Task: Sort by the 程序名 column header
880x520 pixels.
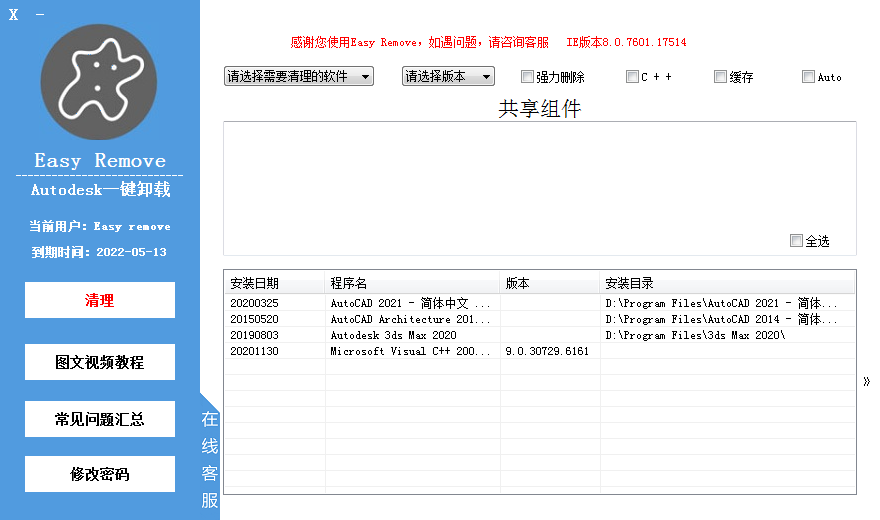Action: coord(412,283)
